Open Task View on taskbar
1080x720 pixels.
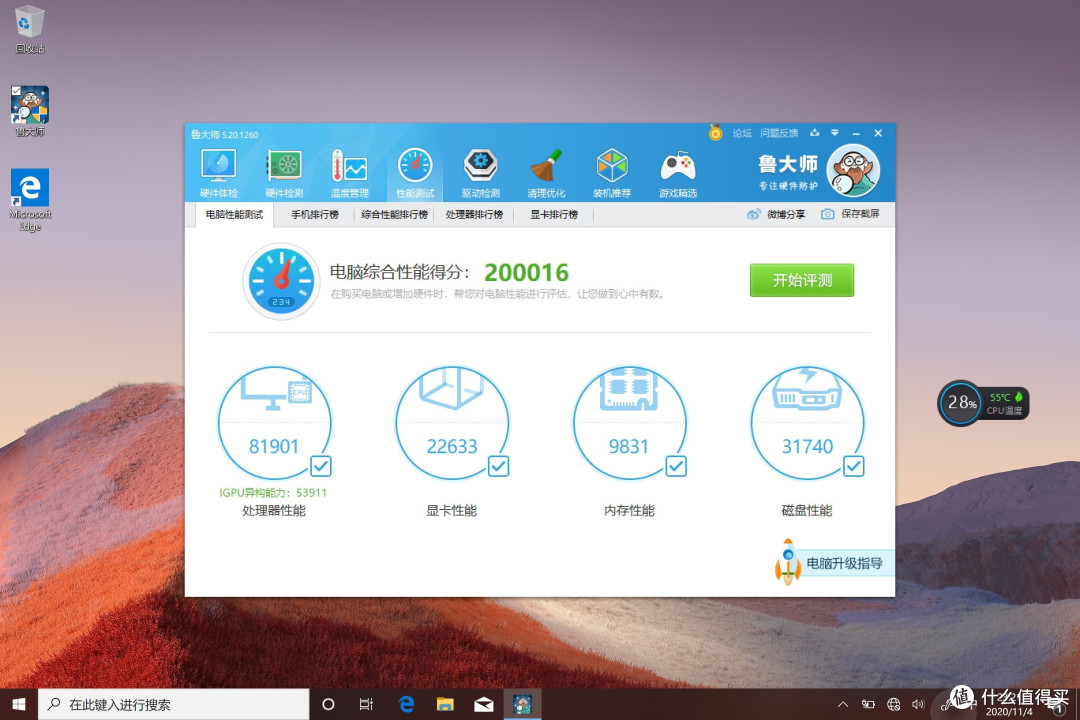pyautogui.click(x=366, y=704)
